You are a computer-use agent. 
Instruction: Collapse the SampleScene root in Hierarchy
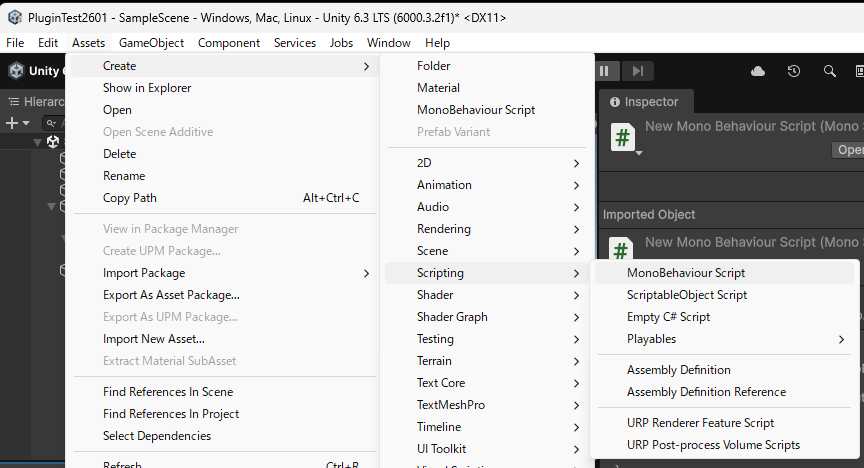click(38, 142)
